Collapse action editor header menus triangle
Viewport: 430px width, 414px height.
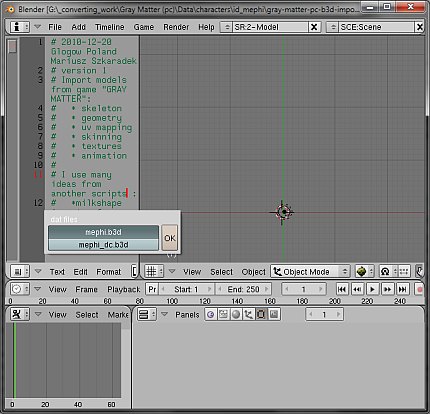pos(38,314)
